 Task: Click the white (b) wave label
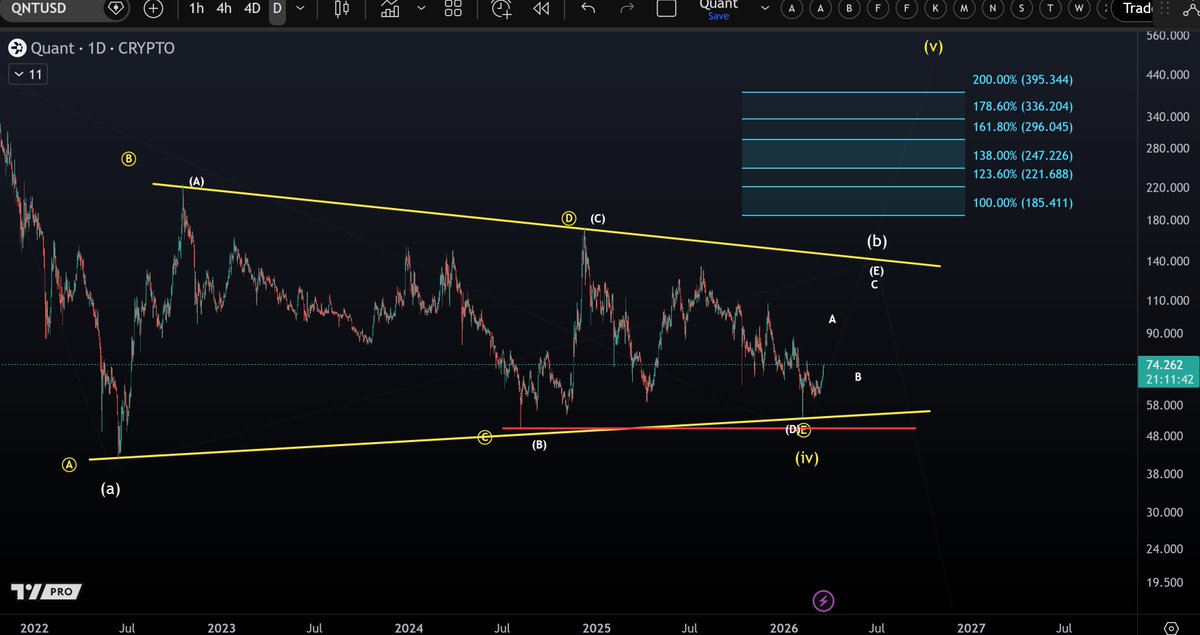pyautogui.click(x=877, y=241)
